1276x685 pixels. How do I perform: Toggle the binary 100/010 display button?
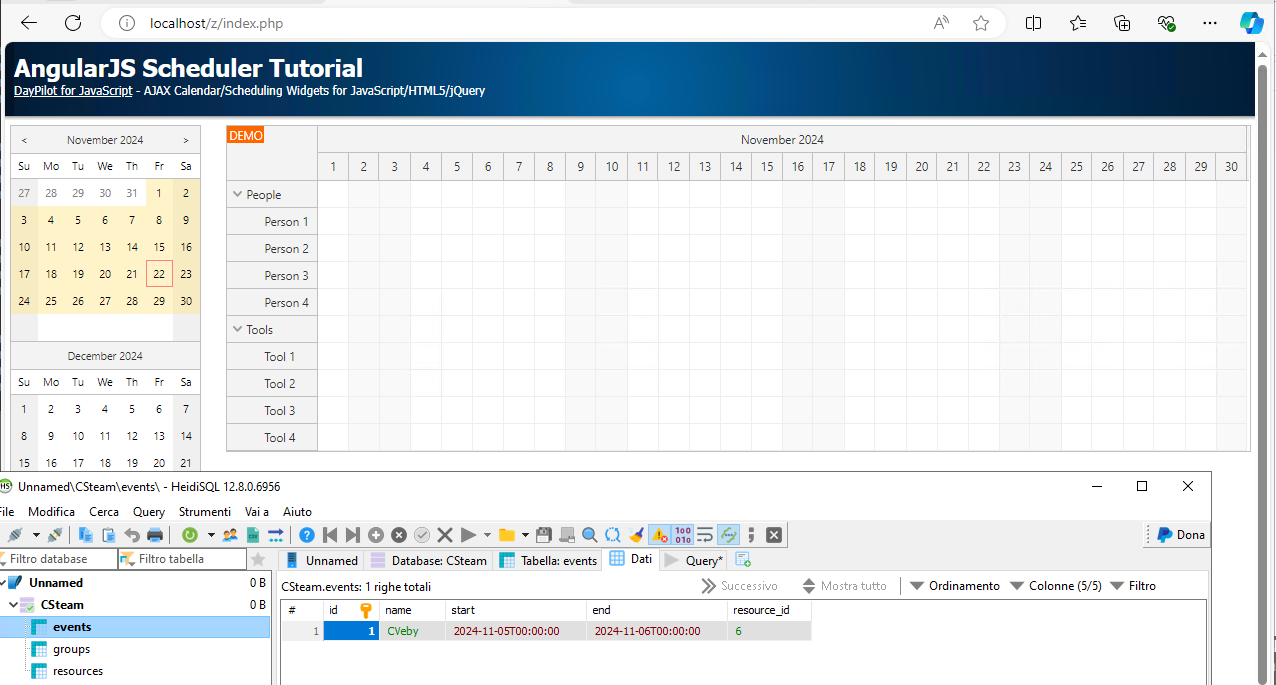tap(683, 535)
